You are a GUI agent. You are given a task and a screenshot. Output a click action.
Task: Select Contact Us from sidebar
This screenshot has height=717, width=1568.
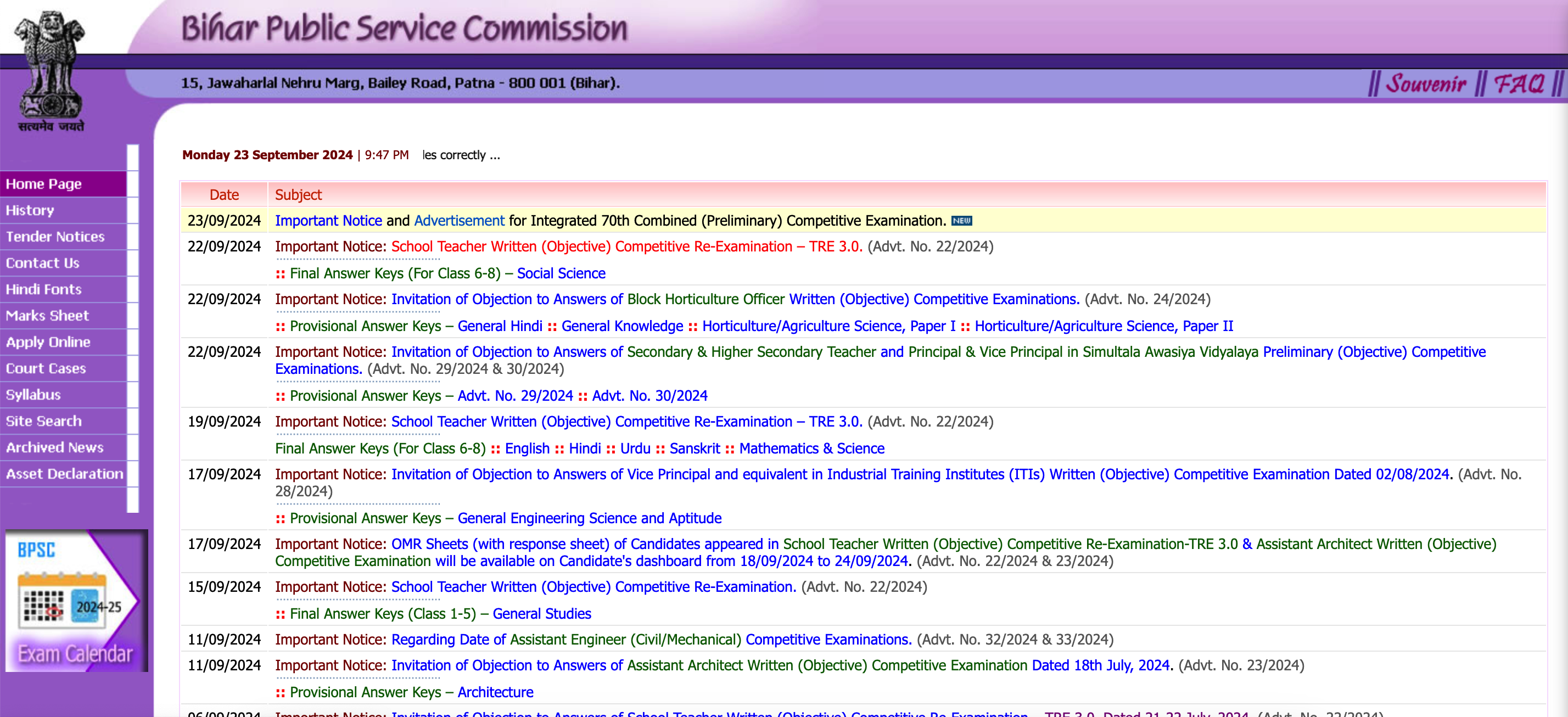point(63,263)
